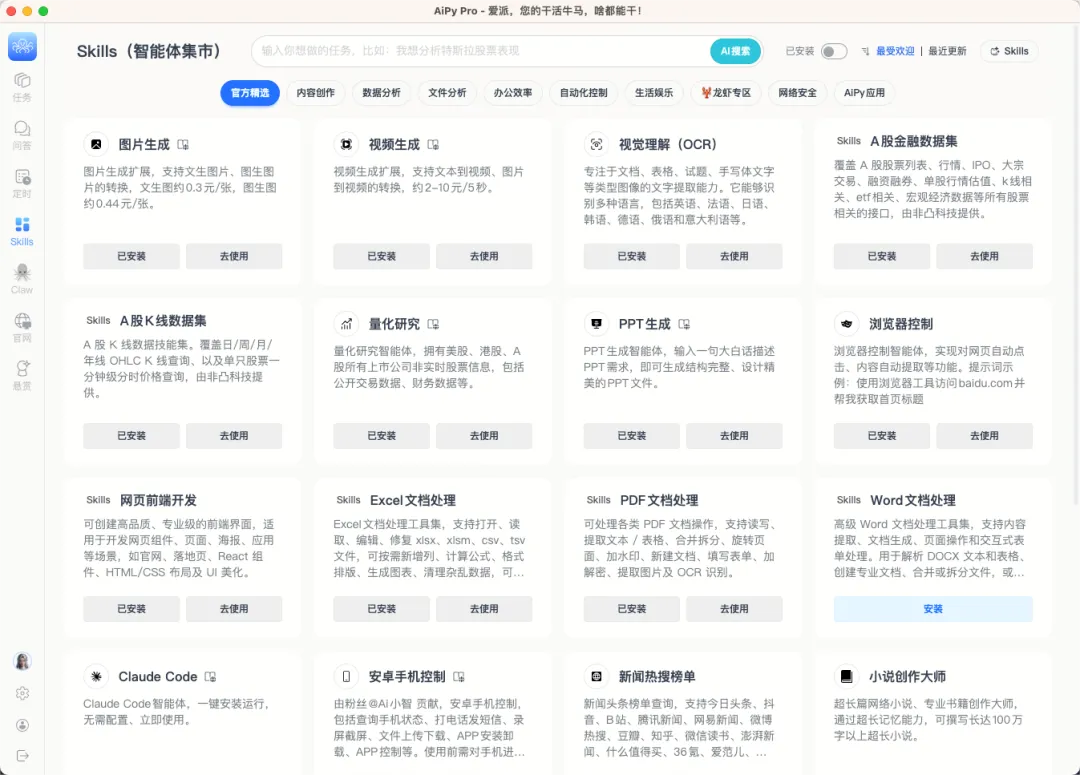Click 去使用 on the Excel文档处理 card
1080x775 pixels.
pyautogui.click(x=484, y=609)
